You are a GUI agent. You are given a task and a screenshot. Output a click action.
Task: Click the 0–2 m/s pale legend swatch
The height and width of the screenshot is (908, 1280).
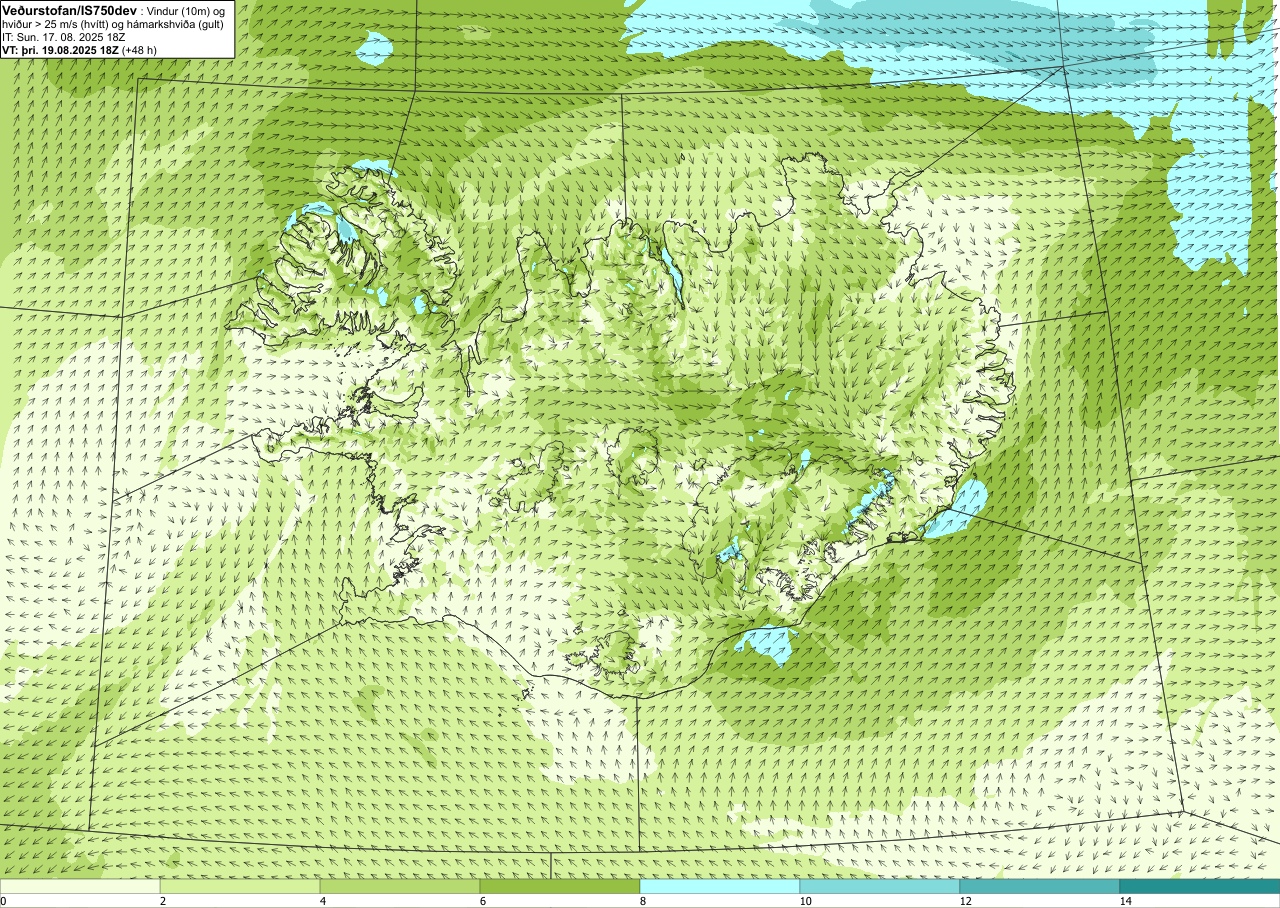pos(80,886)
